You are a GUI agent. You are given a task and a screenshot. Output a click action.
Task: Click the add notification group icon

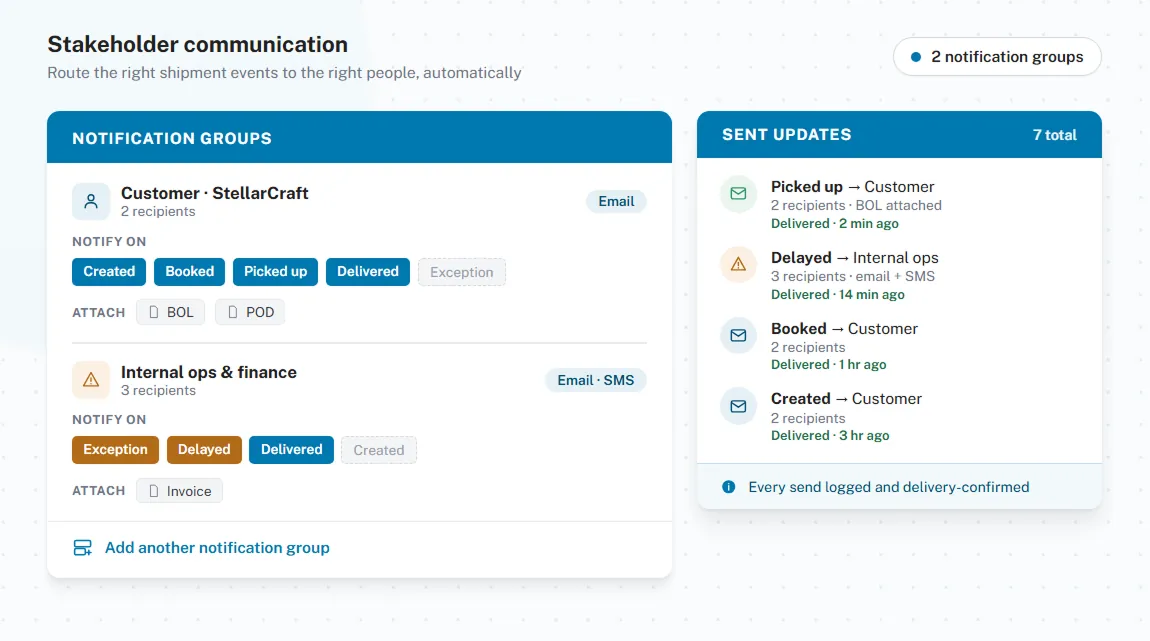point(83,548)
